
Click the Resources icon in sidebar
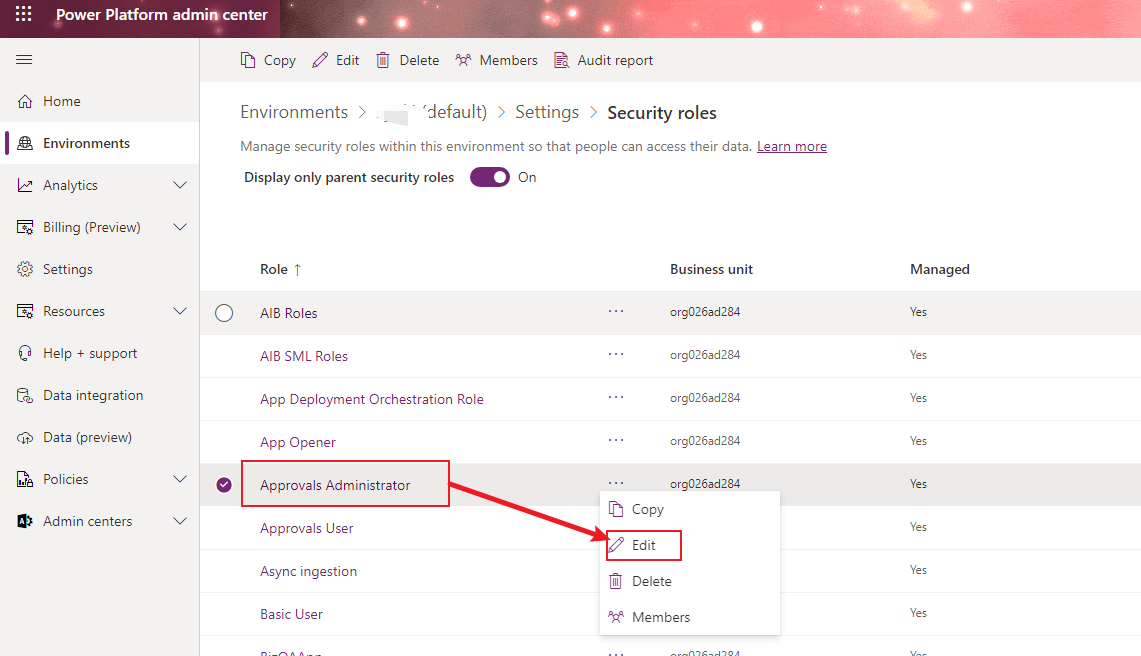click(x=25, y=312)
